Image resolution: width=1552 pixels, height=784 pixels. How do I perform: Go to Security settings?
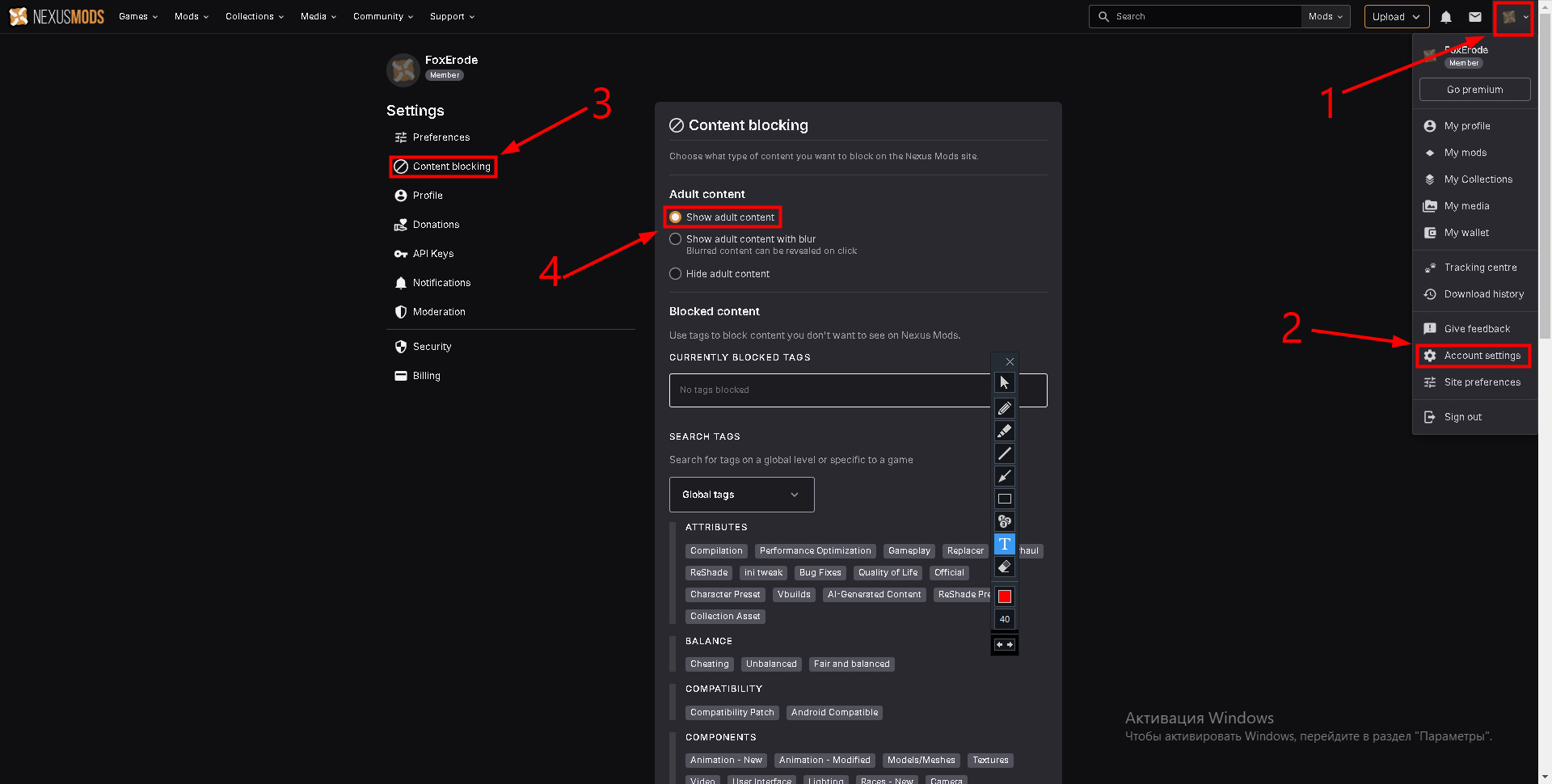pyautogui.click(x=432, y=347)
